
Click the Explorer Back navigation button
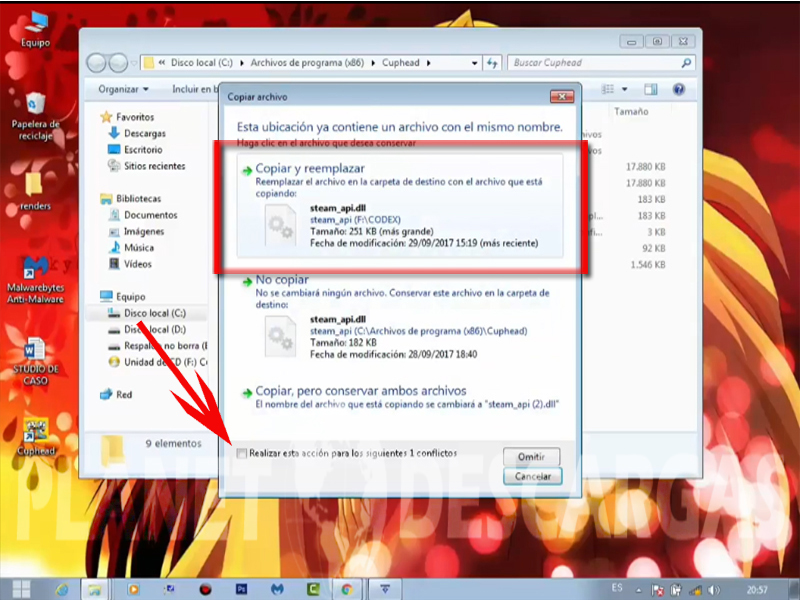(96, 63)
